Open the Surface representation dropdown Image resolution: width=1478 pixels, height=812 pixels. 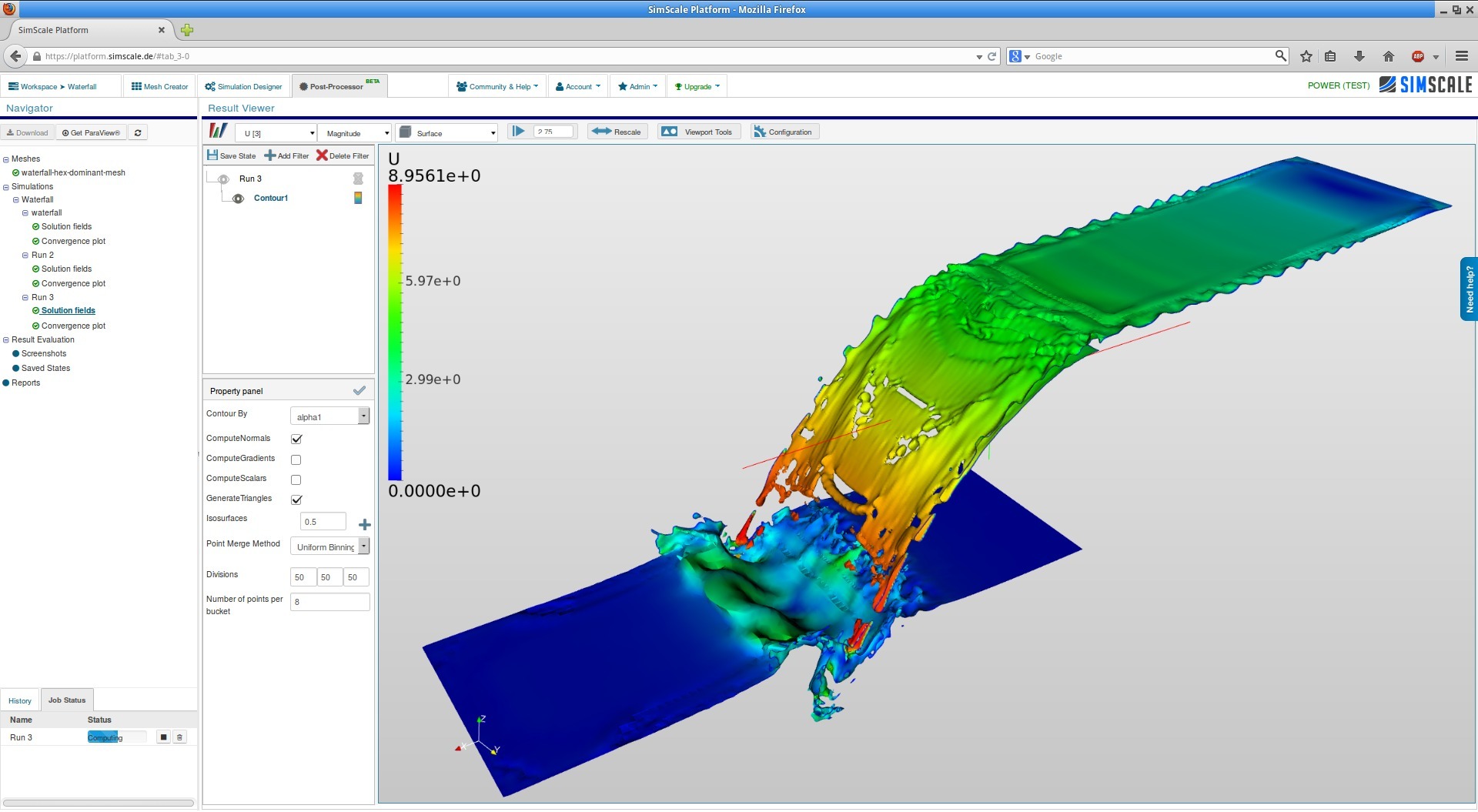(446, 132)
